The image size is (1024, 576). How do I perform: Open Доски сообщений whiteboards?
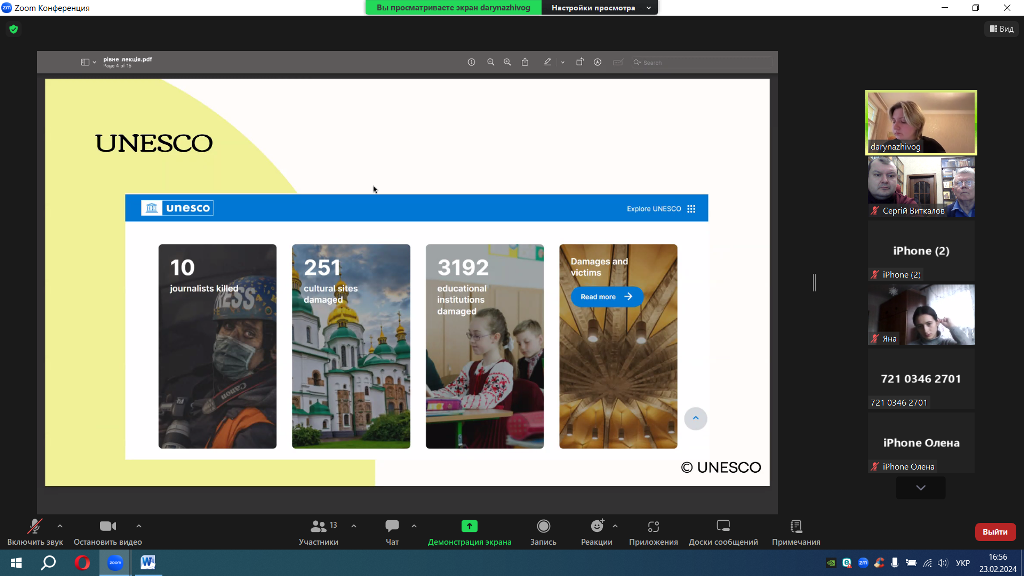pos(723,532)
